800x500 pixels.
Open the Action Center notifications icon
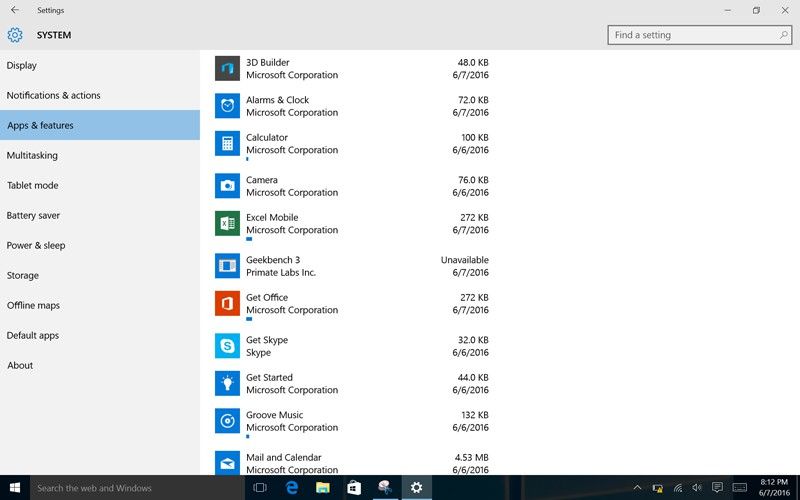[x=717, y=488]
